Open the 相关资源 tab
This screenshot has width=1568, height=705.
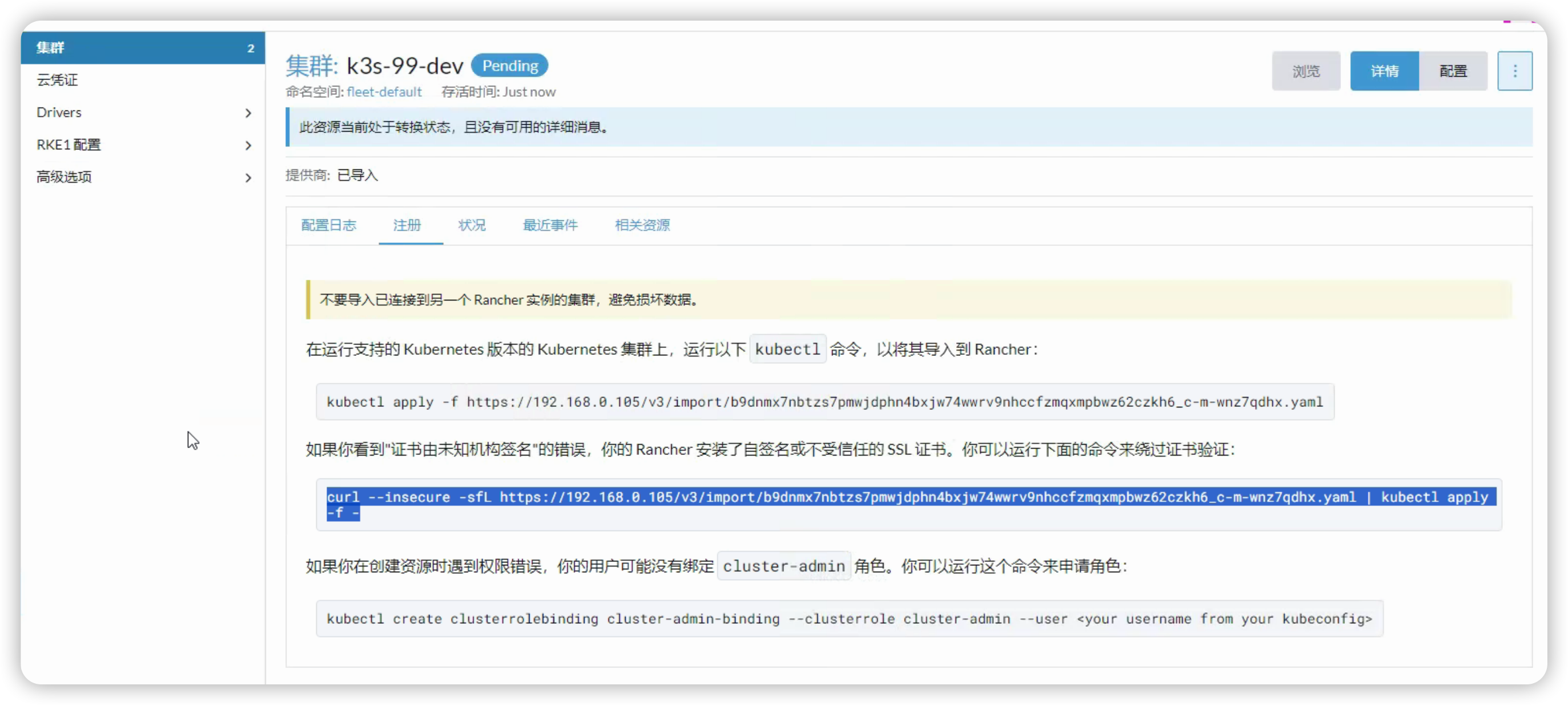coord(642,225)
